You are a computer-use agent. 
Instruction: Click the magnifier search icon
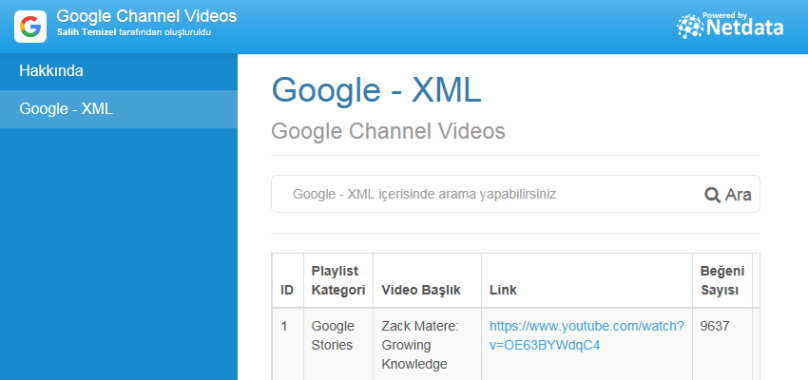click(x=712, y=195)
